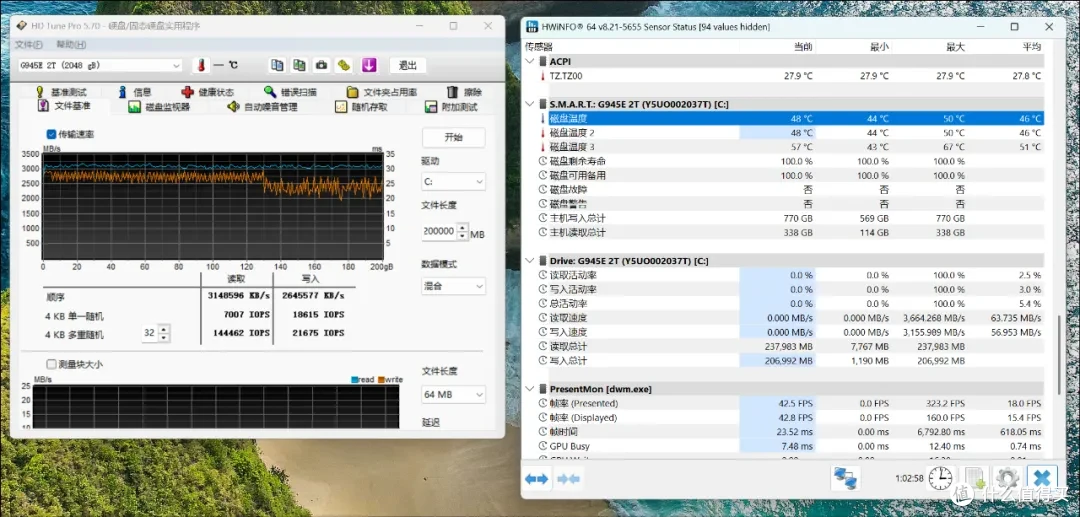Switch to the 基准测试 tab
Image resolution: width=1080 pixels, height=517 pixels.
[61, 92]
